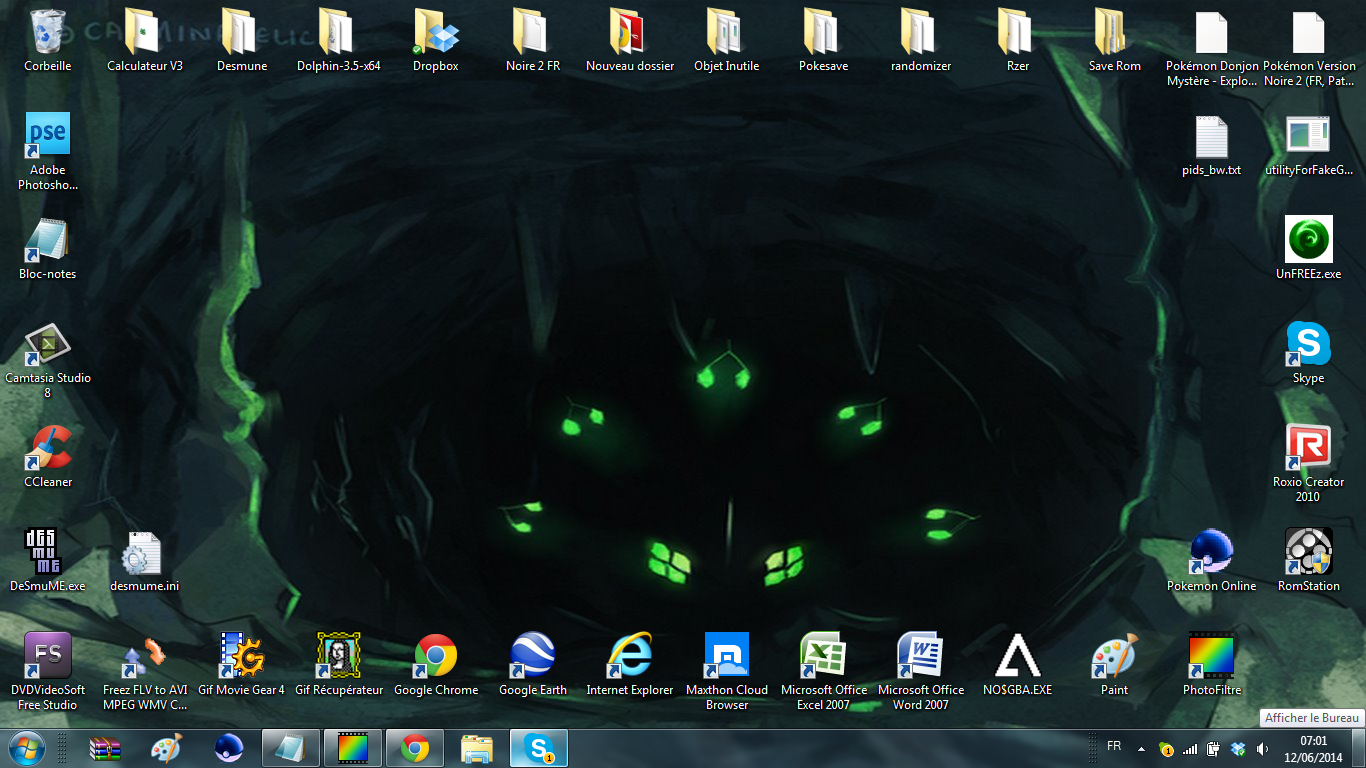
Task: Select the Freez FLV to AVI shortcut
Action: [145, 672]
